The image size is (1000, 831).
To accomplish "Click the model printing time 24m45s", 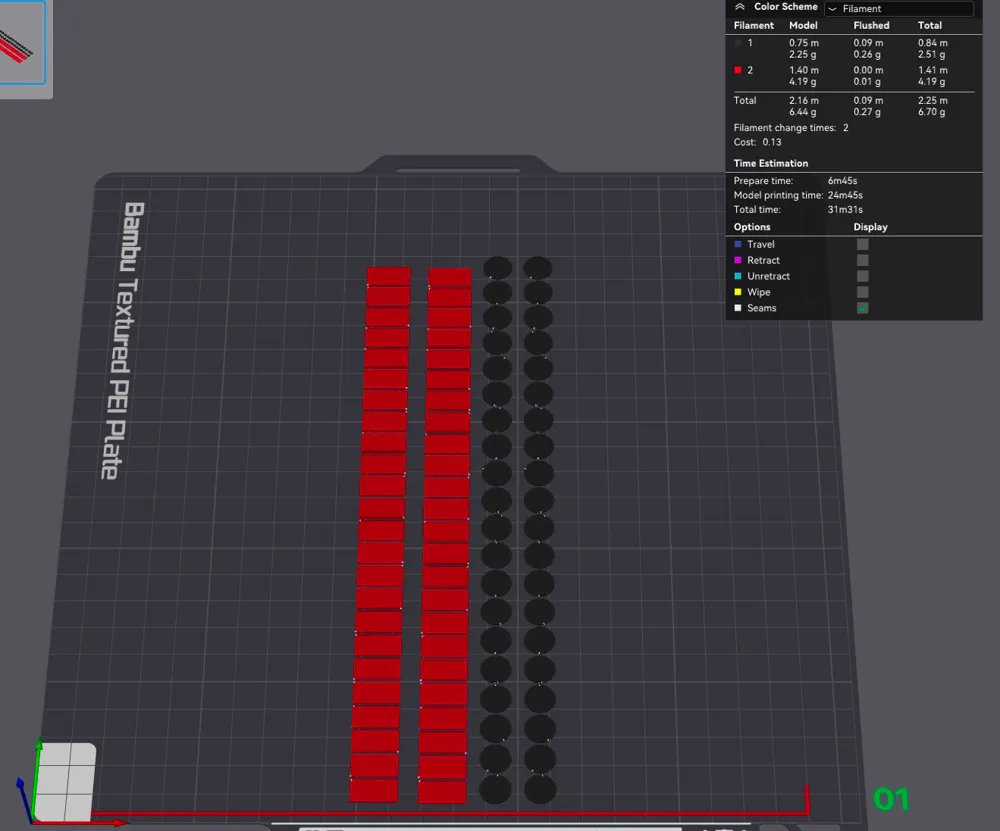I will 845,195.
